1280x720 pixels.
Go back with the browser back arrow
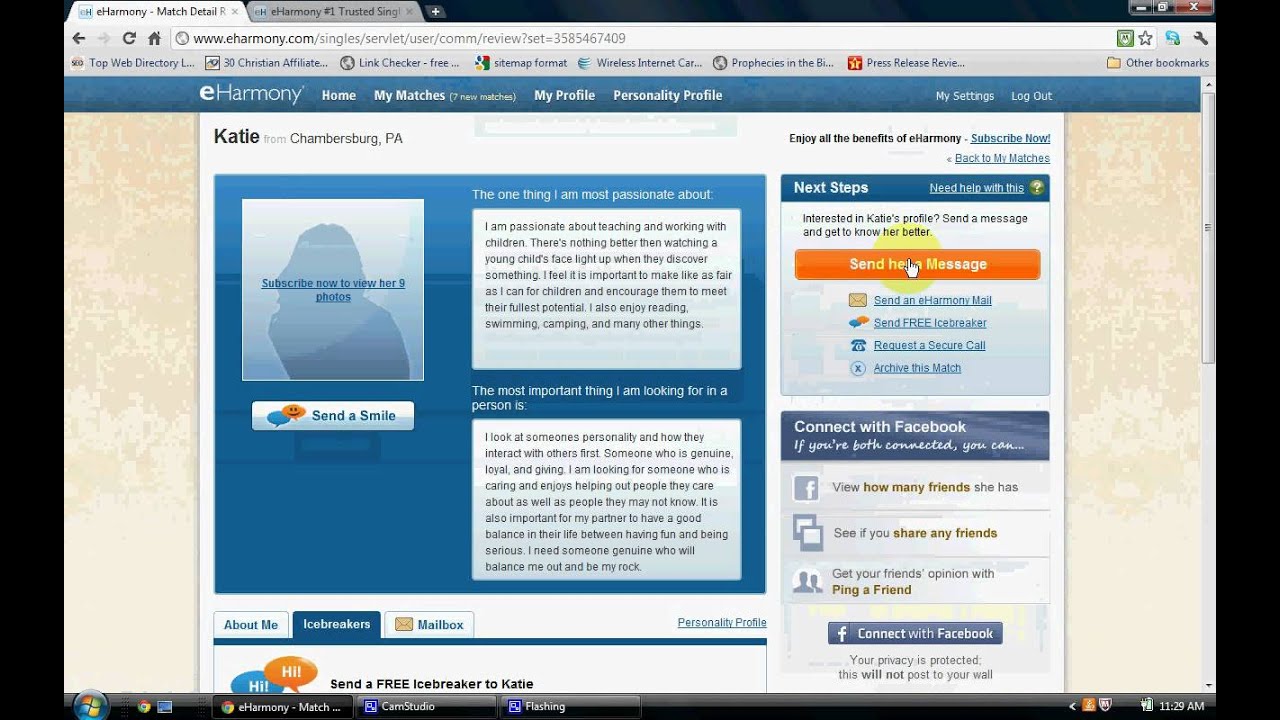pyautogui.click(x=79, y=38)
